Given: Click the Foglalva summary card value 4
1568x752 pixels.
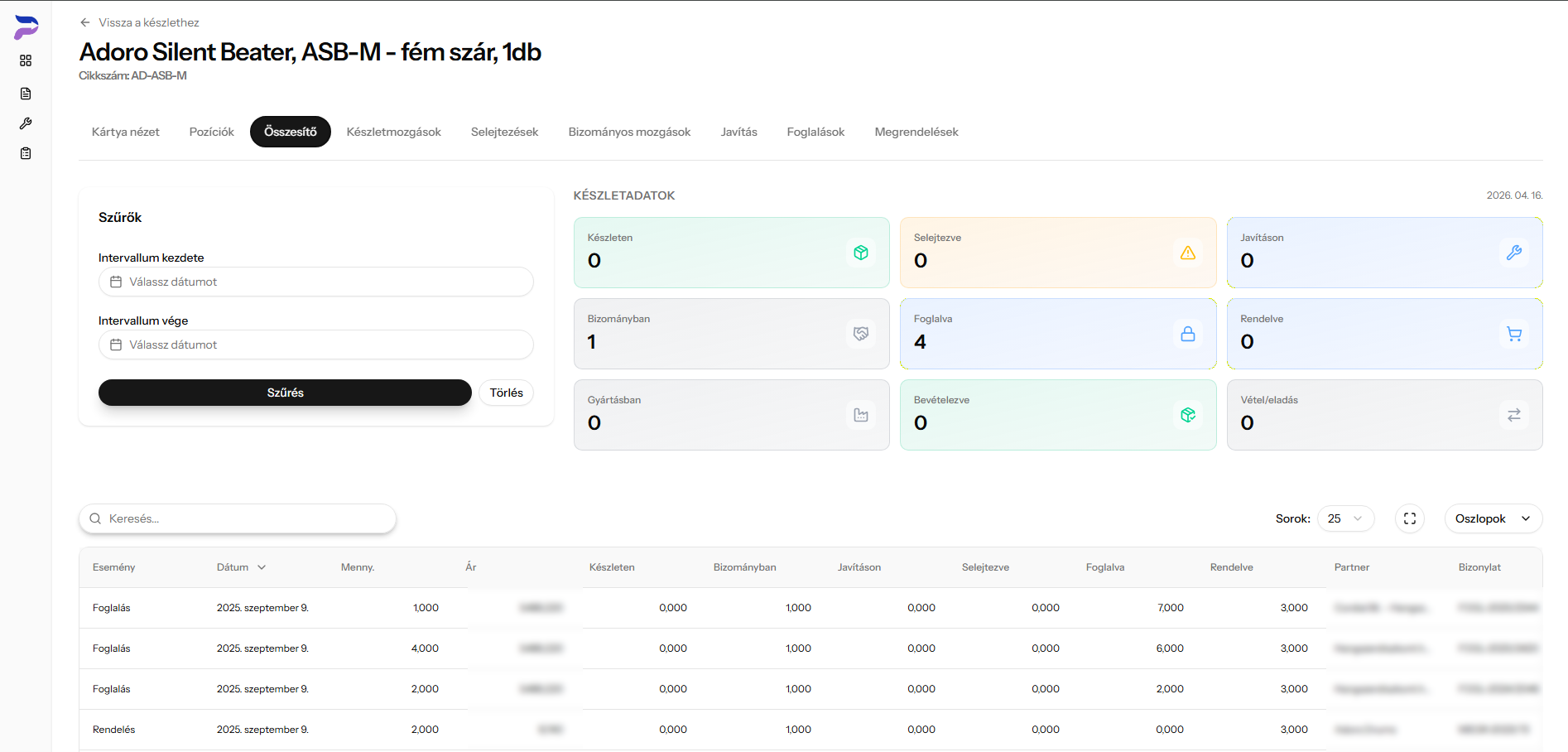Looking at the screenshot, I should tap(920, 341).
